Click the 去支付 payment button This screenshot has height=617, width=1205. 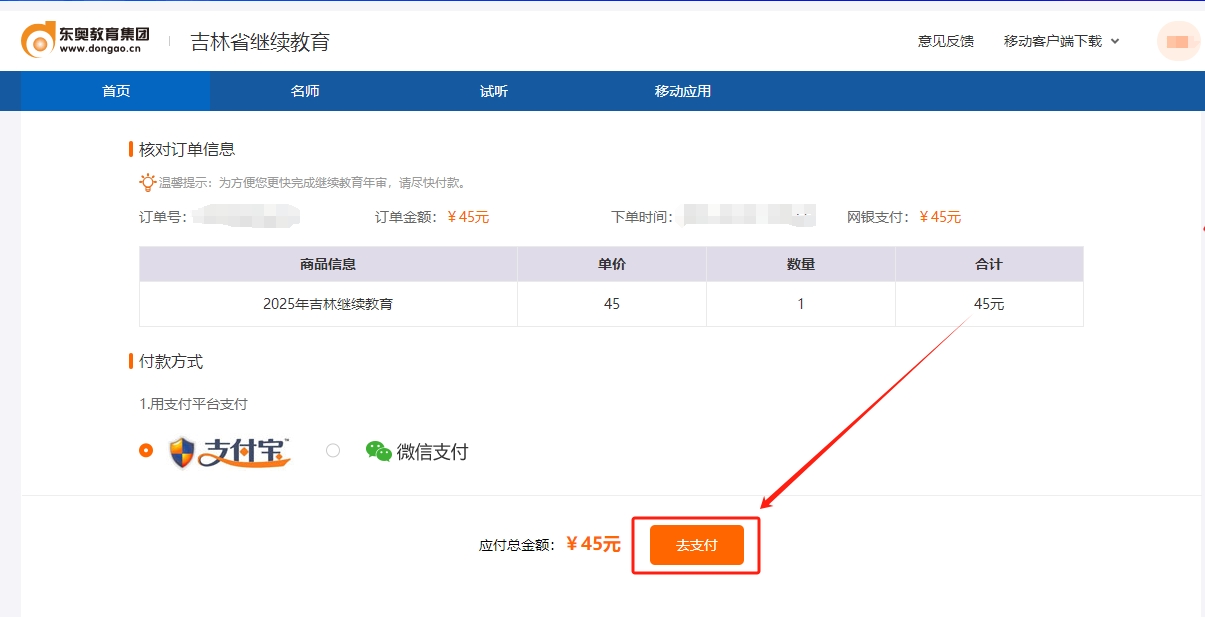click(695, 545)
